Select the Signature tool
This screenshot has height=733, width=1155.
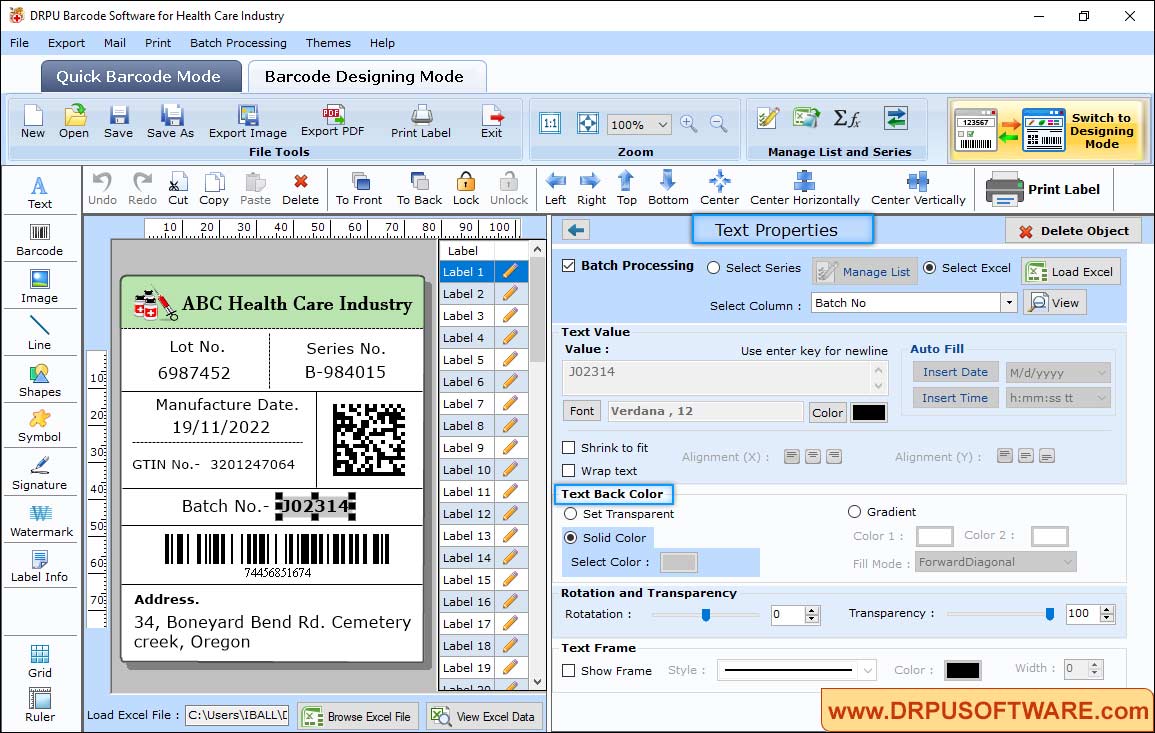tap(40, 474)
